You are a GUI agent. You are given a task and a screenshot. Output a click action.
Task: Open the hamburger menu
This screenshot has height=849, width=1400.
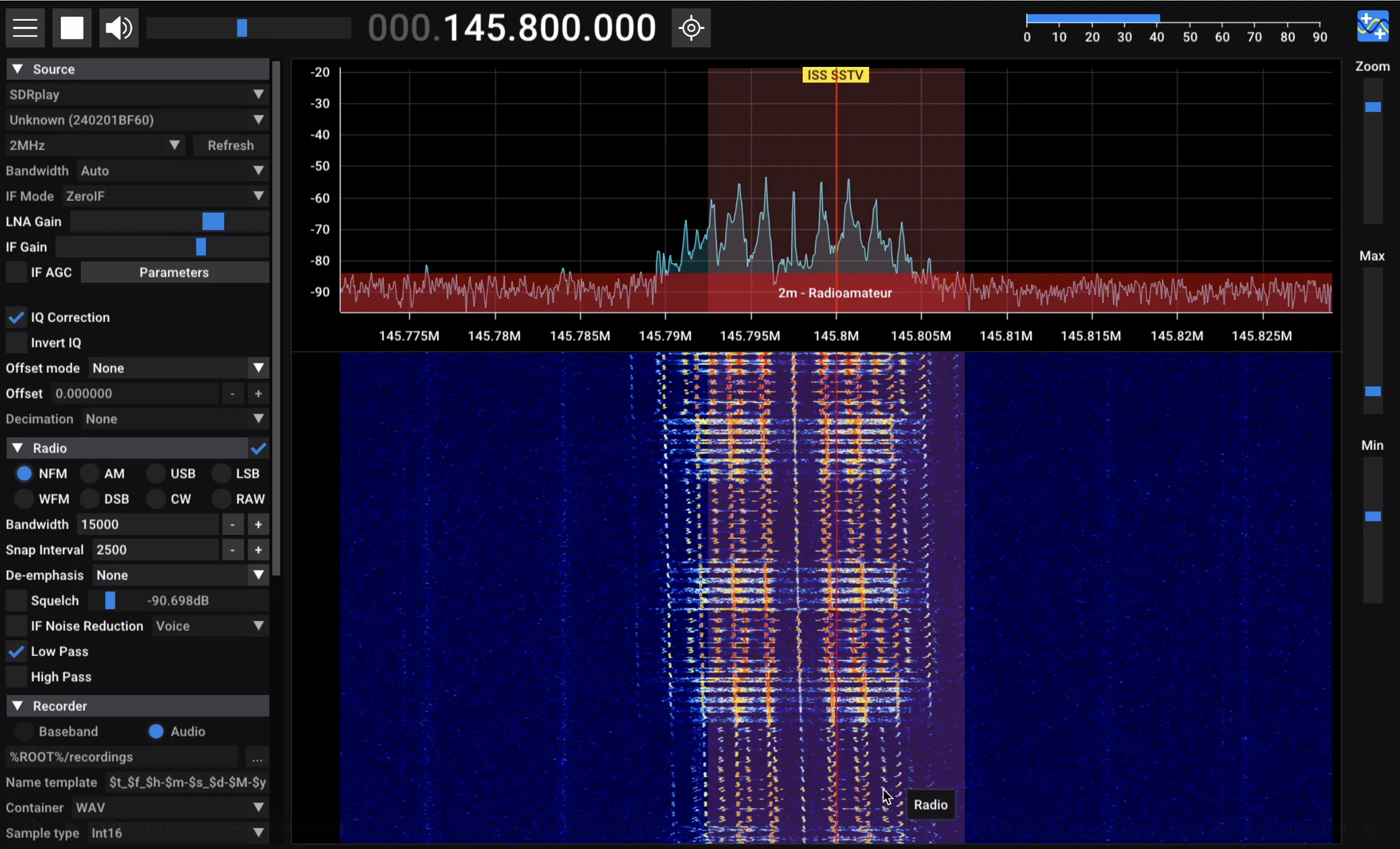(25, 27)
